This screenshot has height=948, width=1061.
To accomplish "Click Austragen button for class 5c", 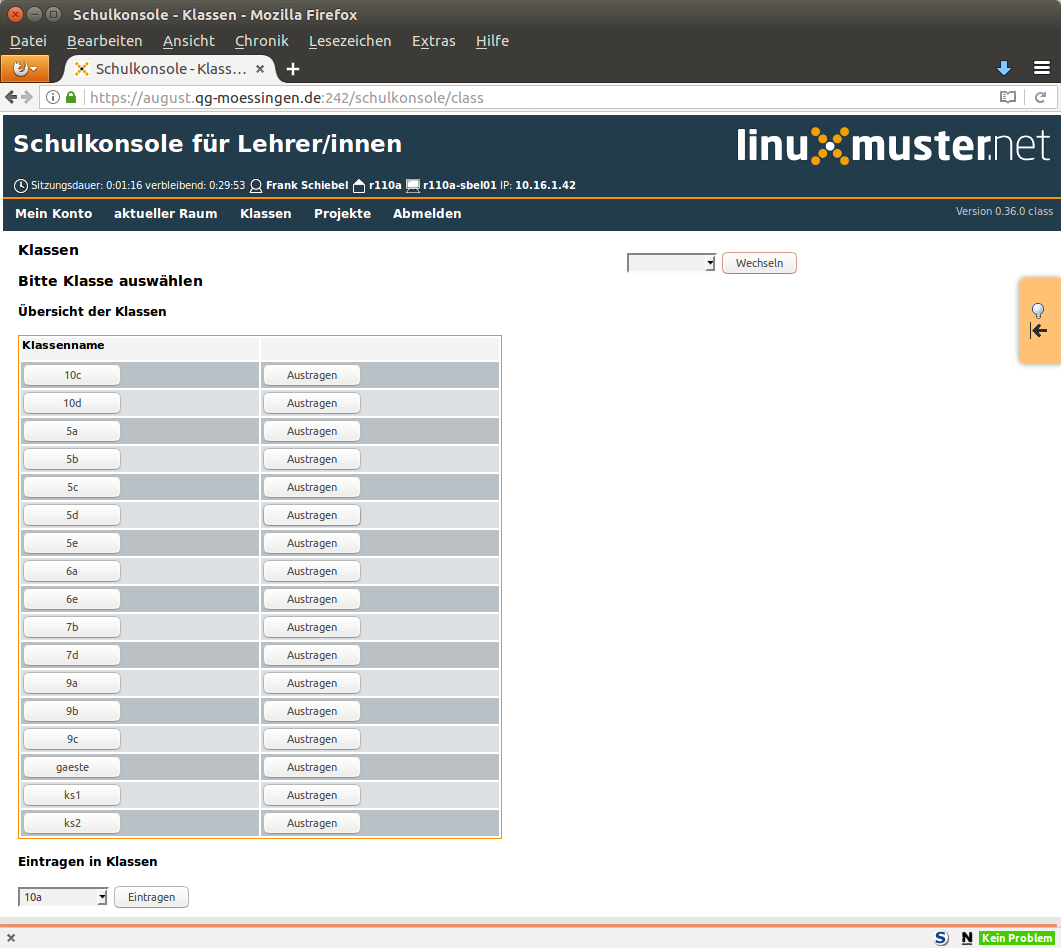I will (311, 487).
